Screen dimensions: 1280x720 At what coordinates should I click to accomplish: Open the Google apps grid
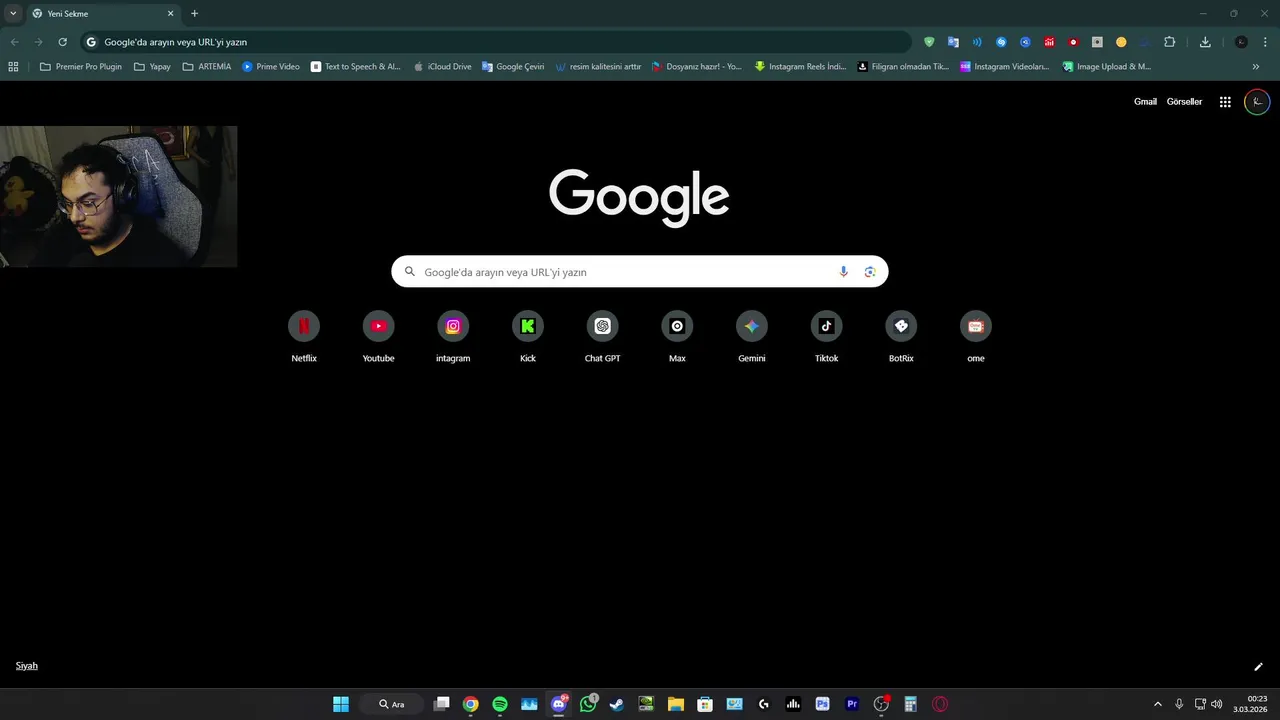tap(1225, 102)
